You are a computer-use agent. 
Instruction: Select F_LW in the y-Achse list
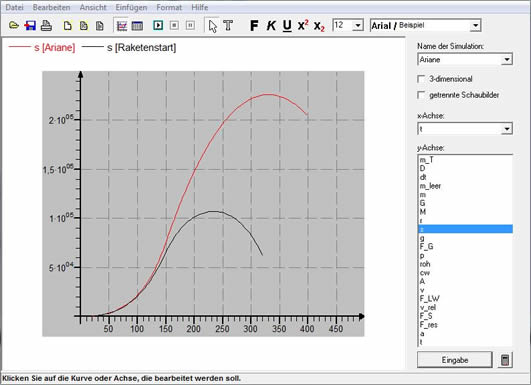(x=465, y=299)
